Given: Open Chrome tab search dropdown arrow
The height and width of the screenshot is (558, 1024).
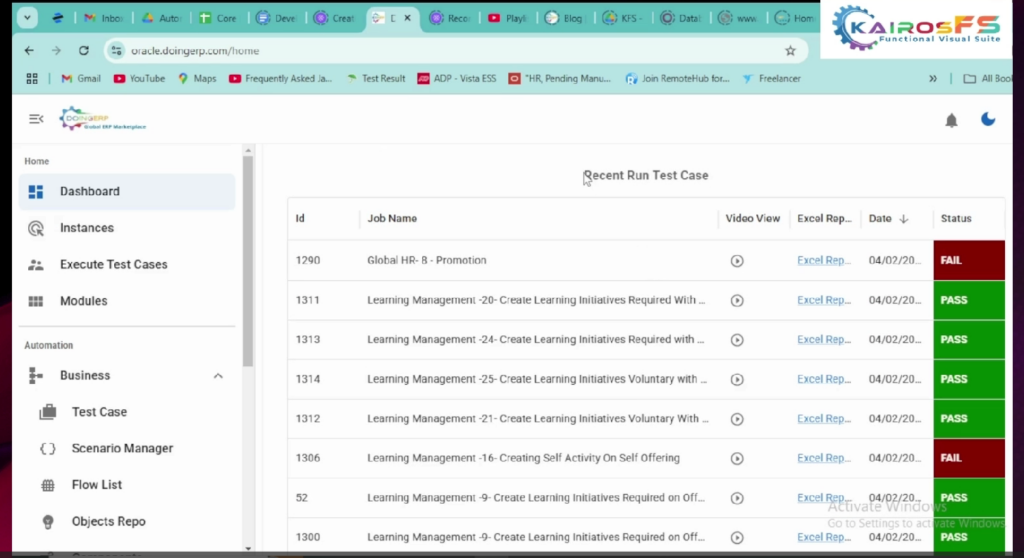Looking at the screenshot, I should click(26, 18).
